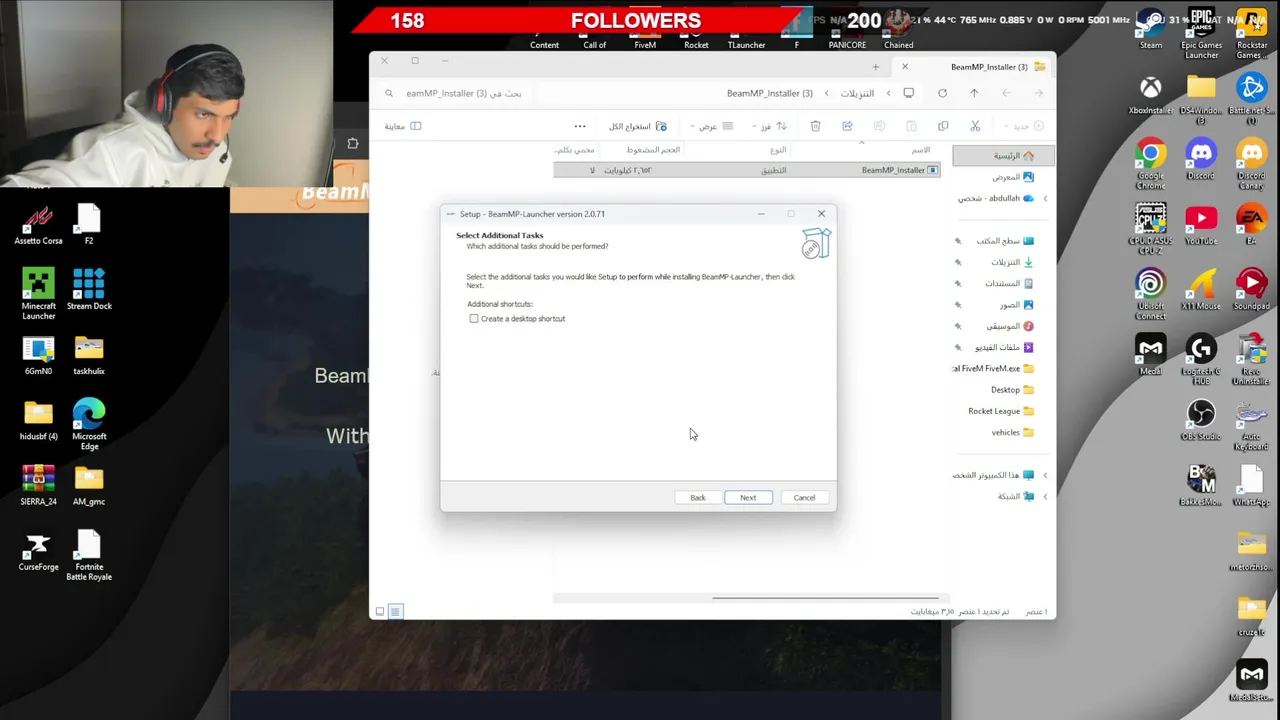Click Next in BeamMP-Launcher Setup
The image size is (1280, 720).
[x=748, y=497]
